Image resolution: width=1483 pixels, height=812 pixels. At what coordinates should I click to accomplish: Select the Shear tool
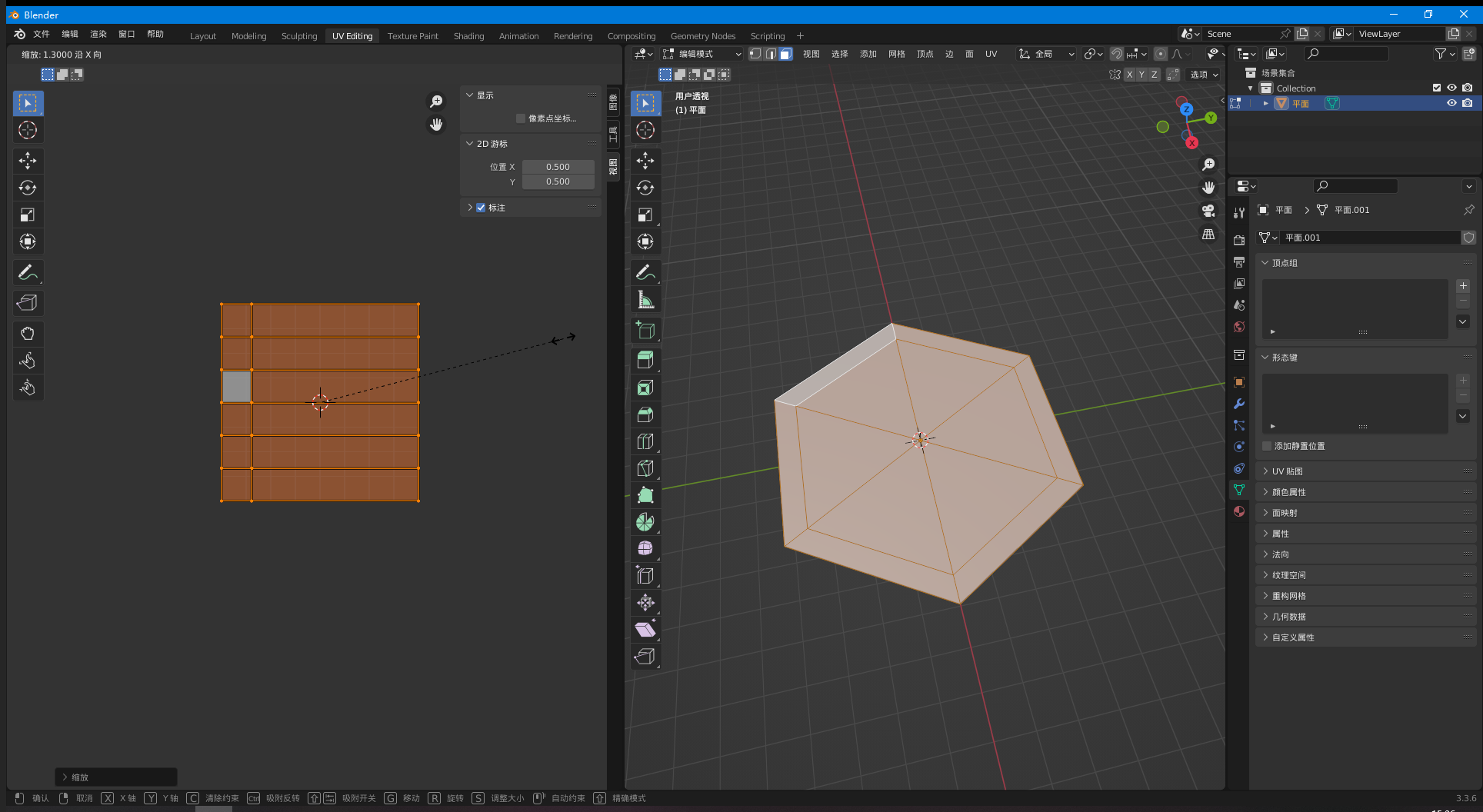pos(645,629)
